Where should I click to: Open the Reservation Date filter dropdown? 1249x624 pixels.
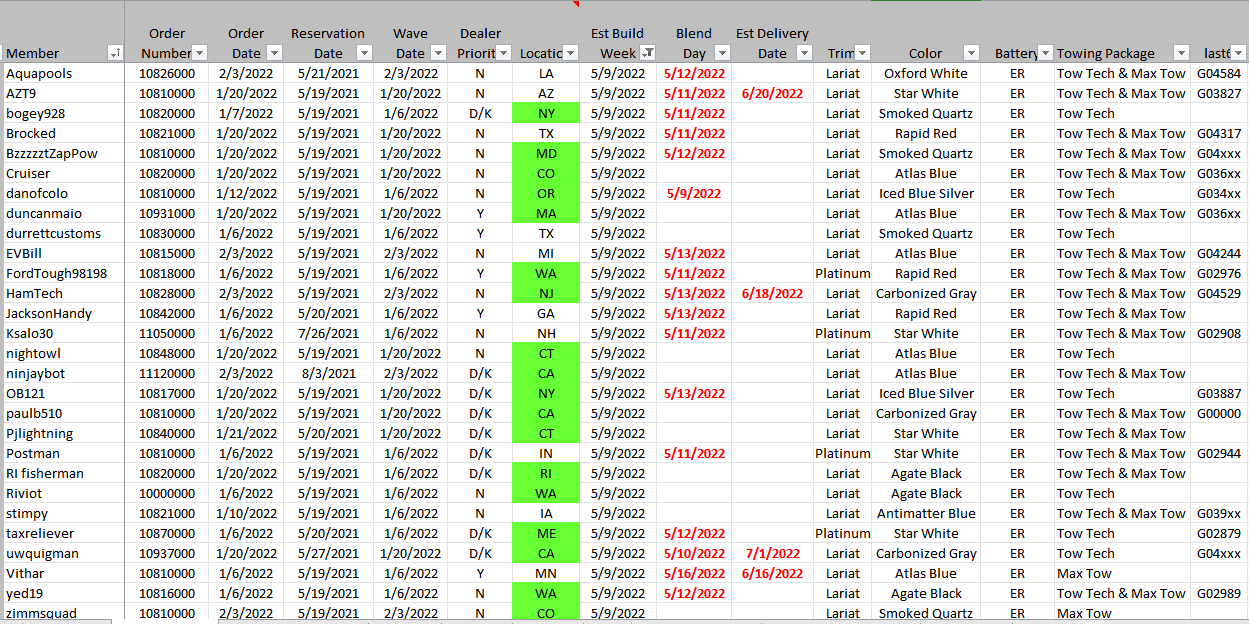tap(364, 53)
